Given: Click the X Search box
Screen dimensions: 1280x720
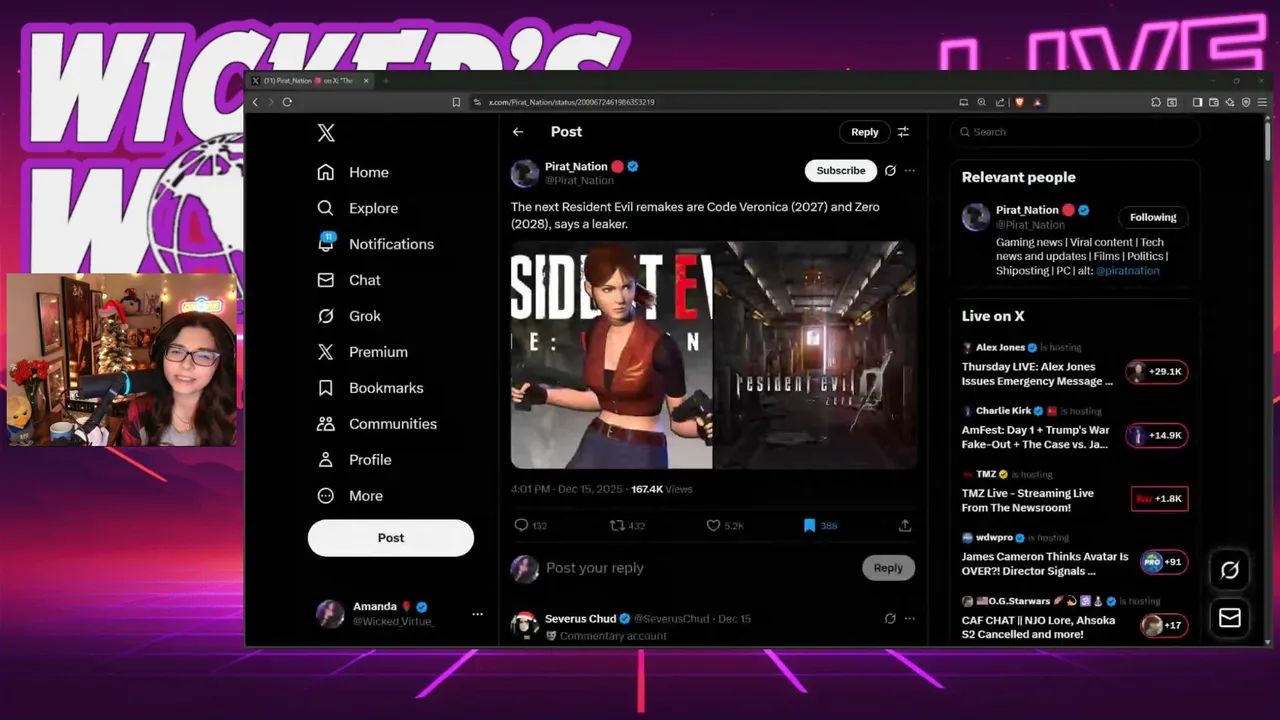Looking at the screenshot, I should point(1075,132).
